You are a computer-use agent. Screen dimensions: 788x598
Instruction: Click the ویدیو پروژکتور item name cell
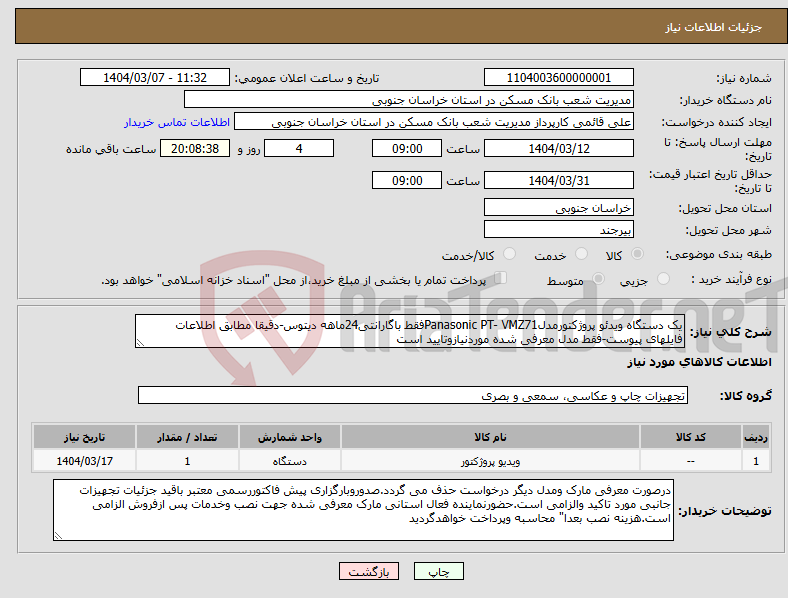490,461
